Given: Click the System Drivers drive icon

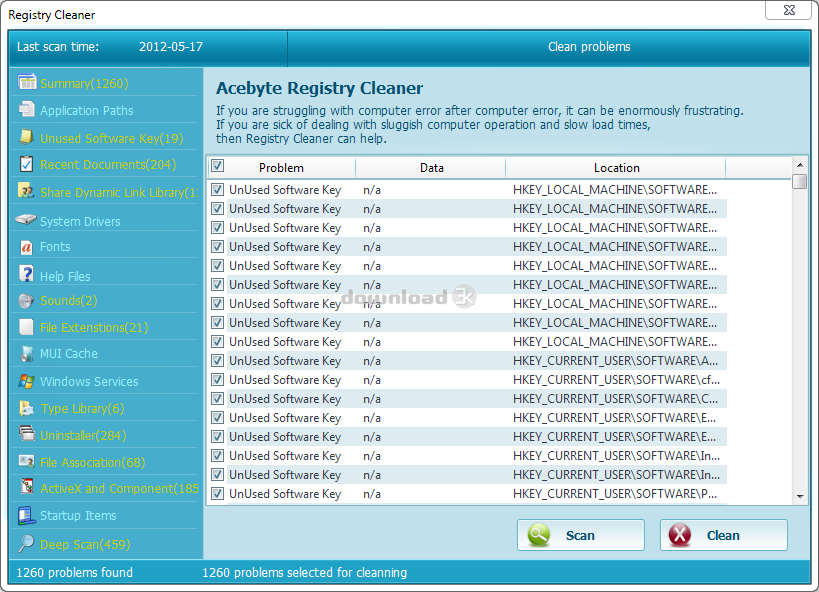Looking at the screenshot, I should click(x=26, y=219).
